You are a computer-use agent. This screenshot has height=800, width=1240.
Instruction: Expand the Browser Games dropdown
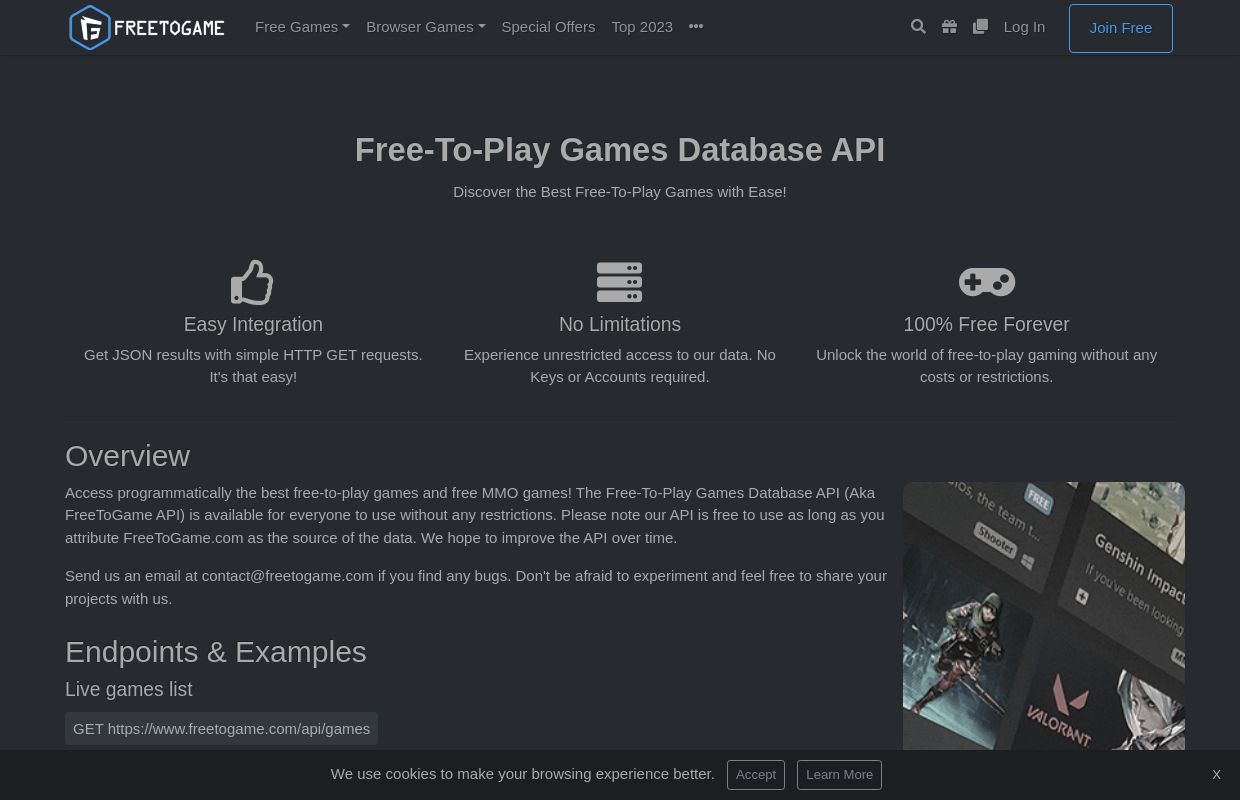[x=425, y=27]
